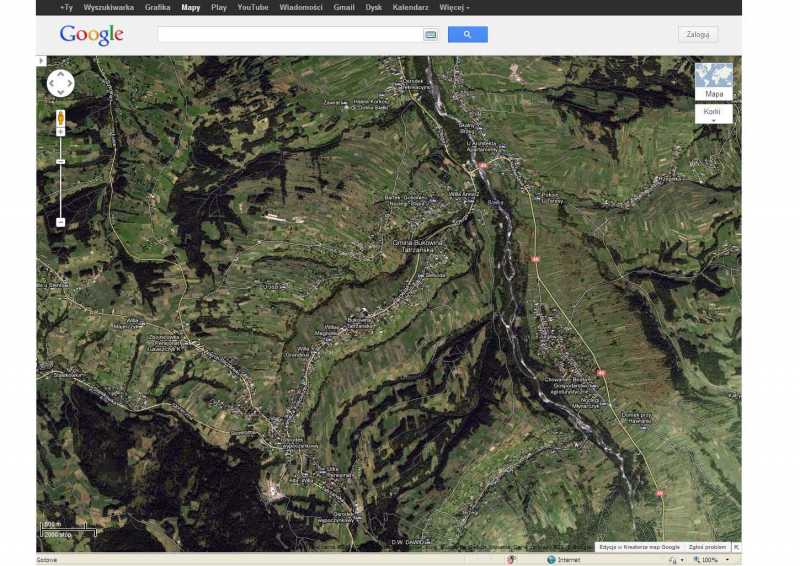Focus the Google Maps search field
Screen dimensions: 800x566
click(290, 34)
